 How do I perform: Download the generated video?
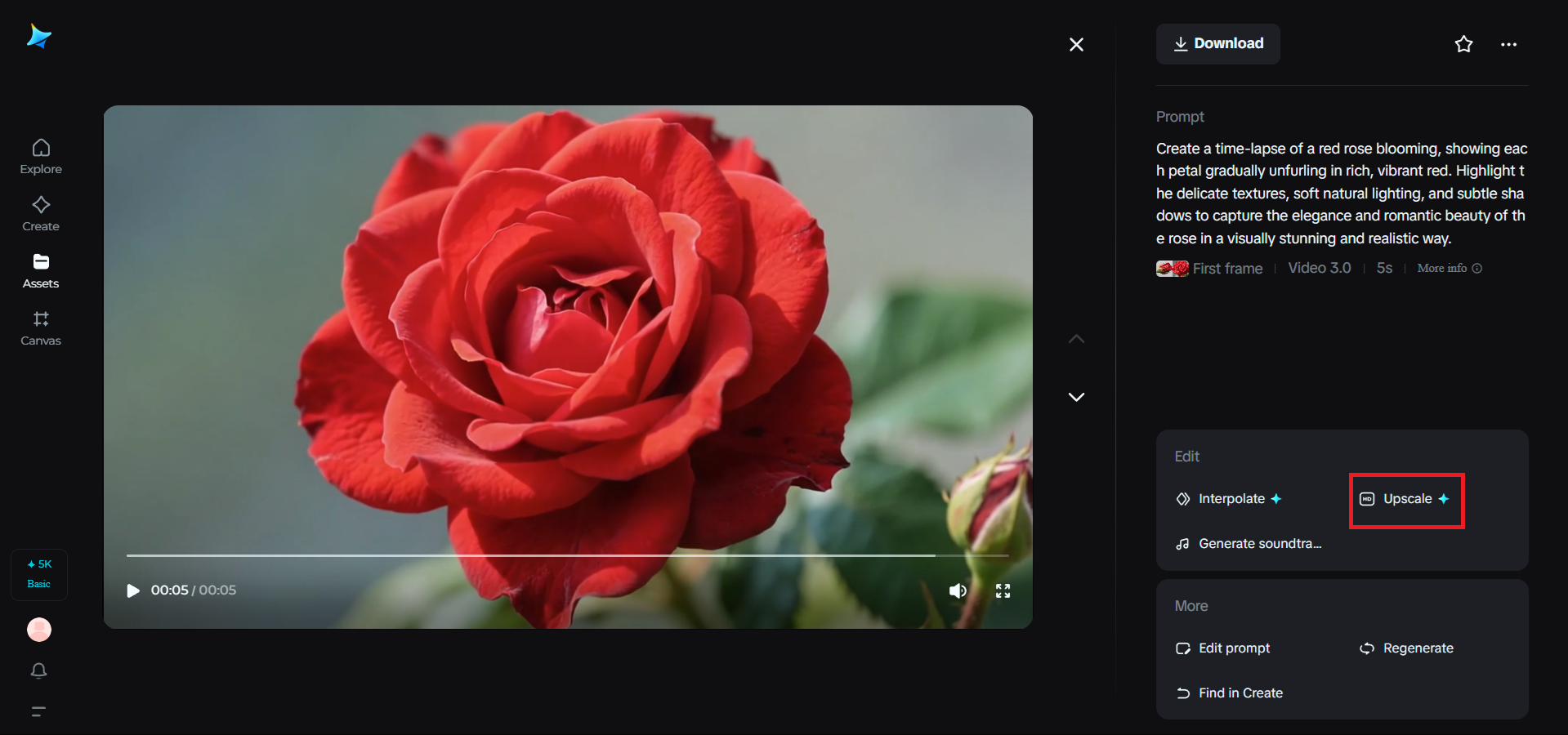1217,44
